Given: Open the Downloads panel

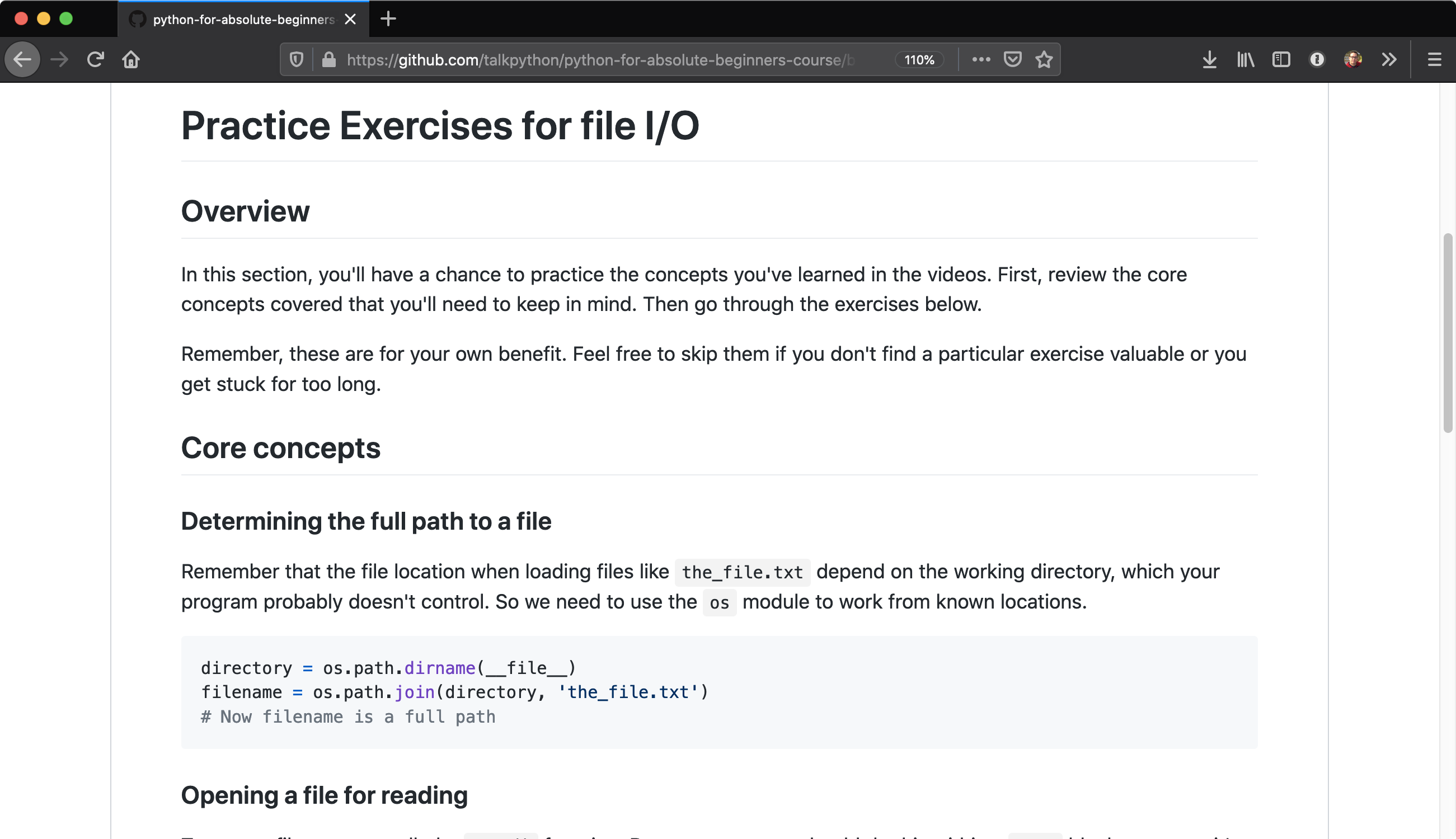Looking at the screenshot, I should coord(1209,59).
